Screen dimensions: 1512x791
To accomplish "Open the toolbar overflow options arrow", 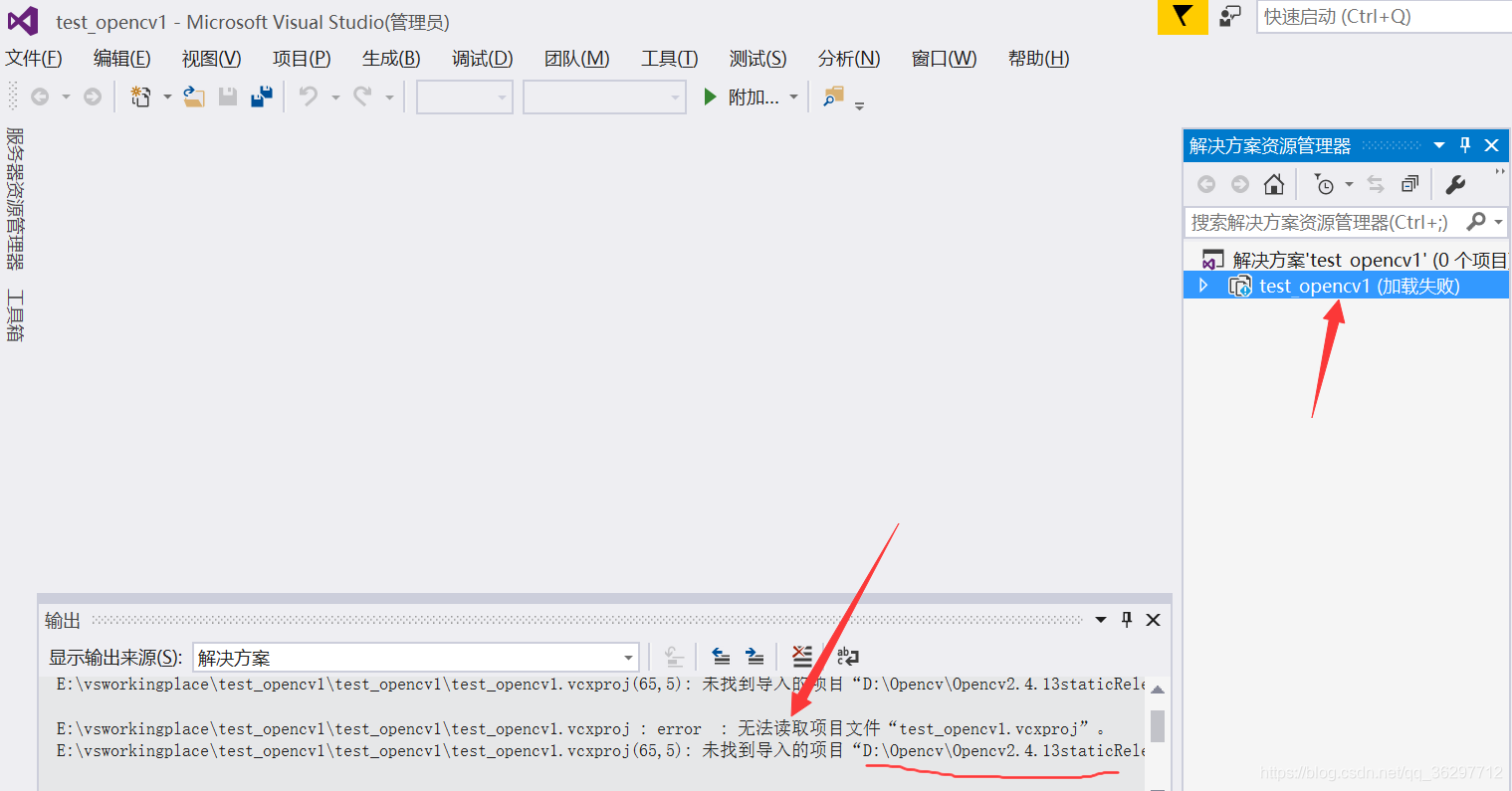I will click(859, 105).
